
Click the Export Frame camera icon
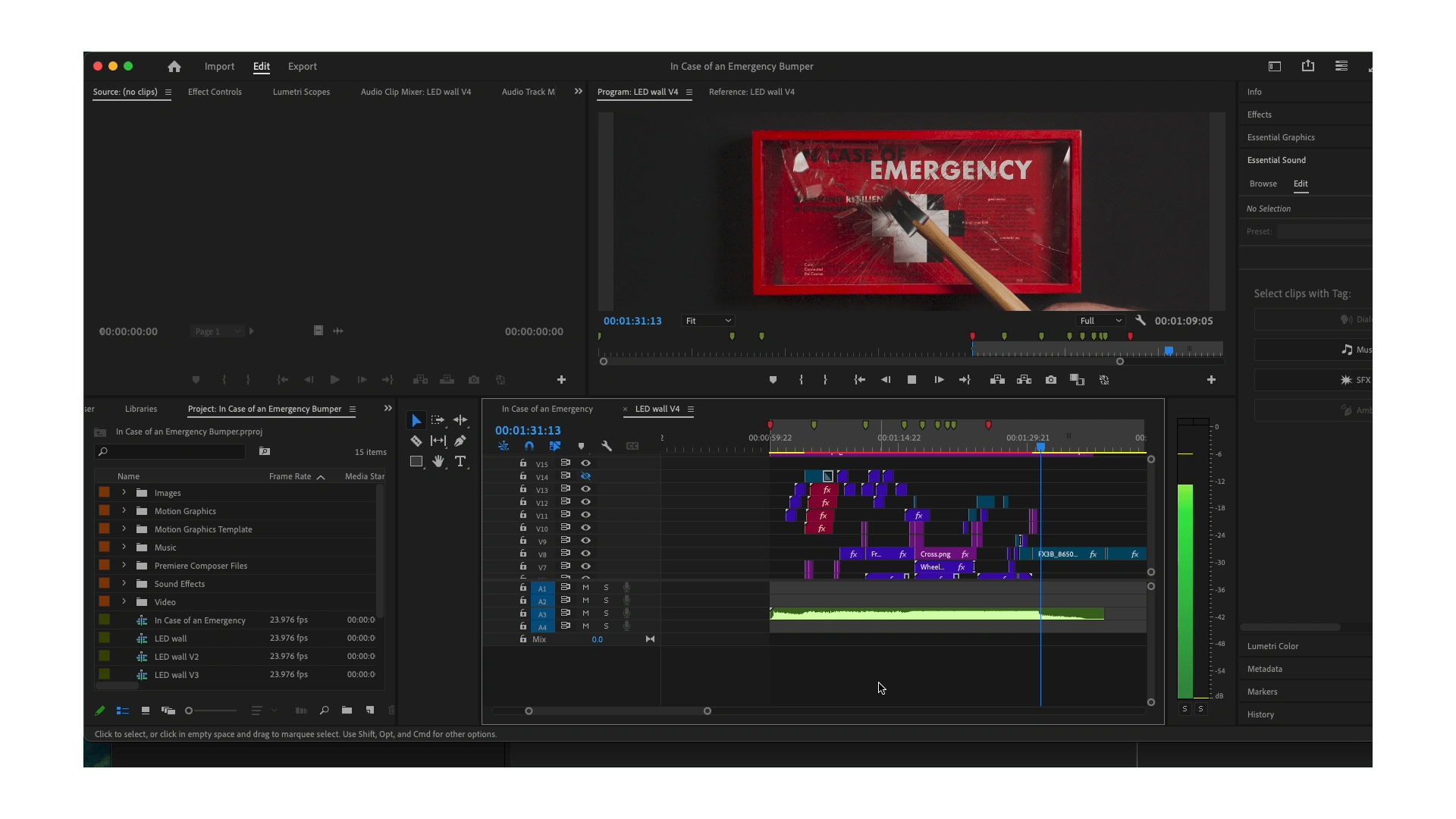click(x=1051, y=380)
